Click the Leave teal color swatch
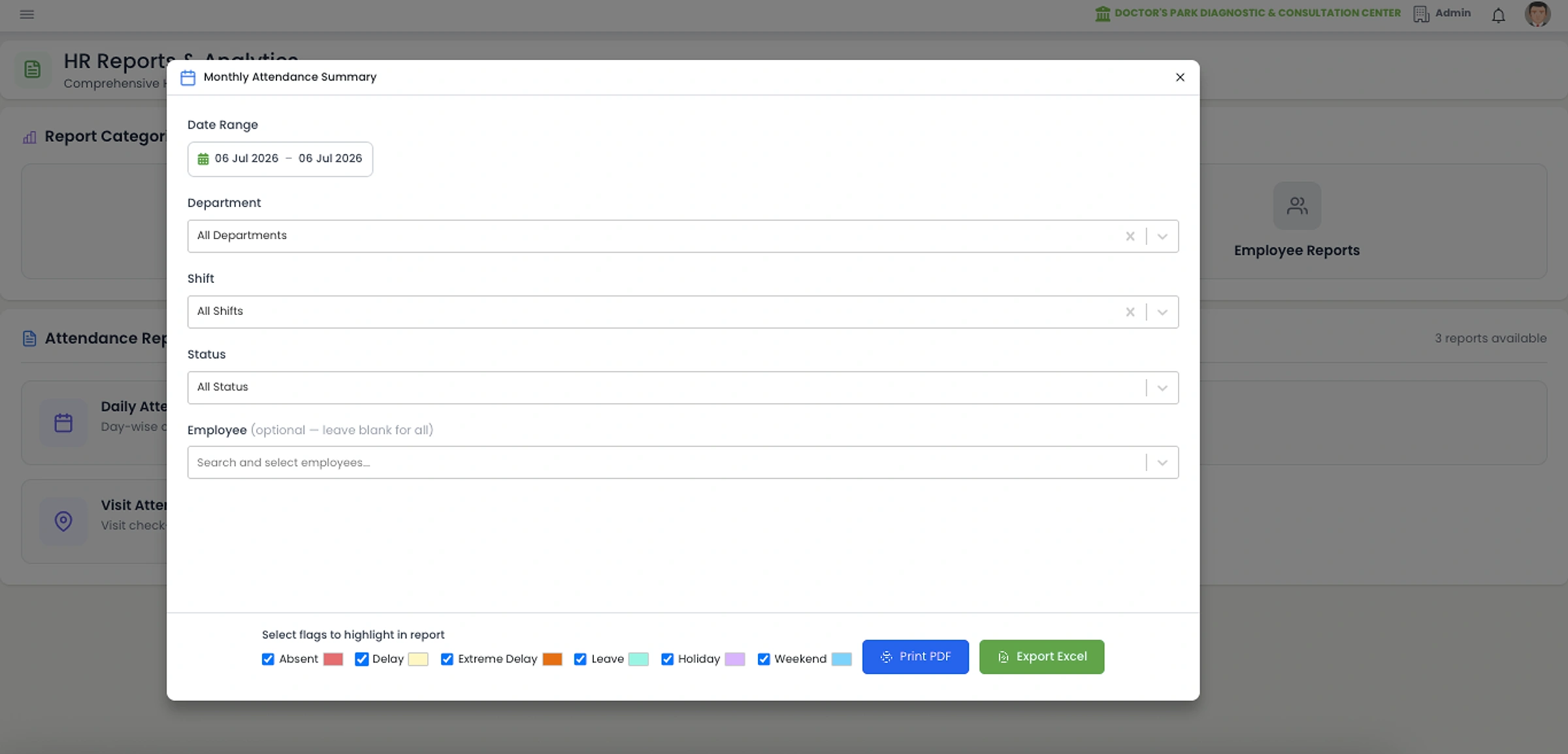The image size is (1568, 754). [x=638, y=659]
